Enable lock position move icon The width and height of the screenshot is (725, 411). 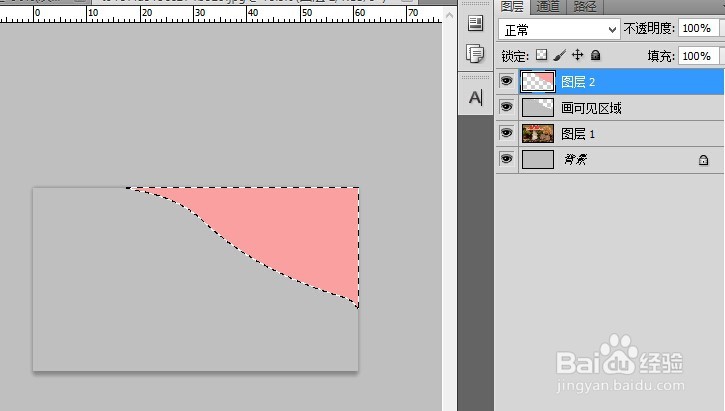click(578, 55)
